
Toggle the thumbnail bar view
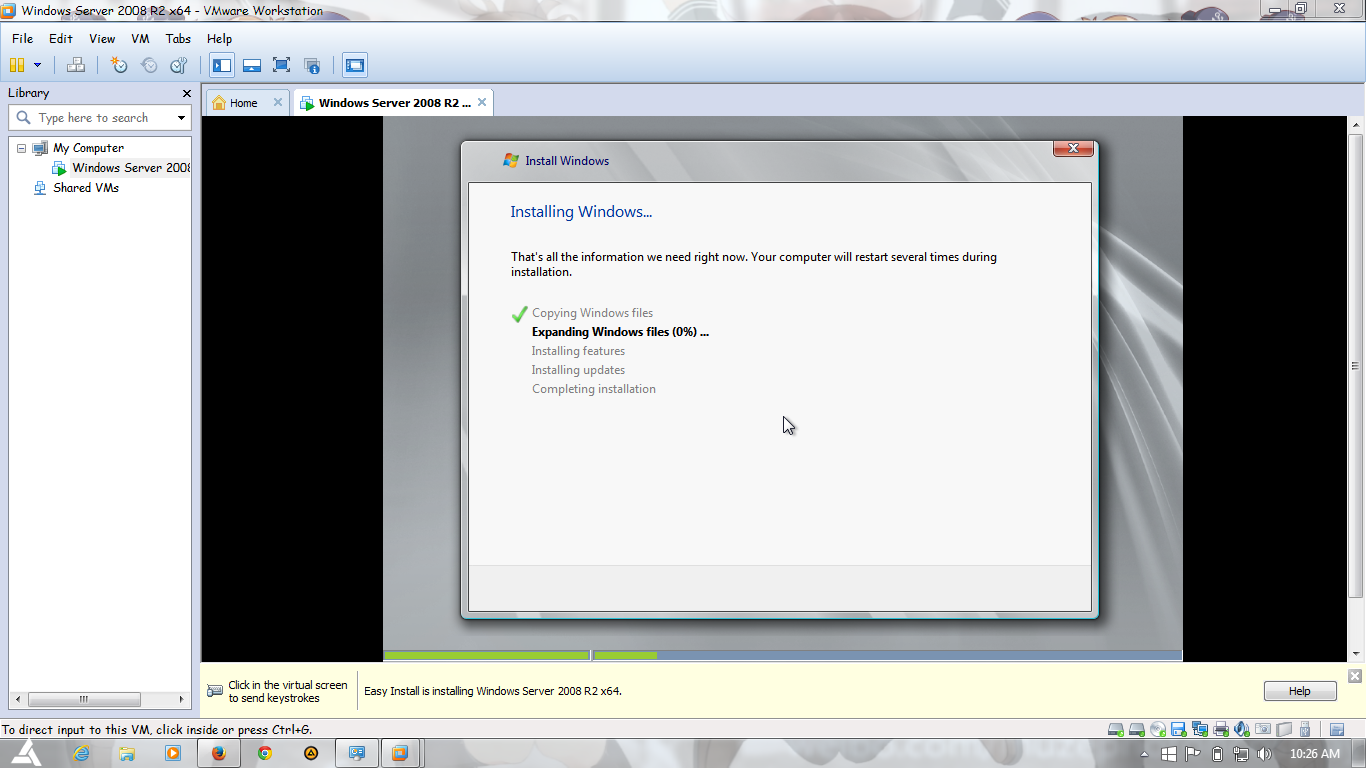tap(252, 65)
